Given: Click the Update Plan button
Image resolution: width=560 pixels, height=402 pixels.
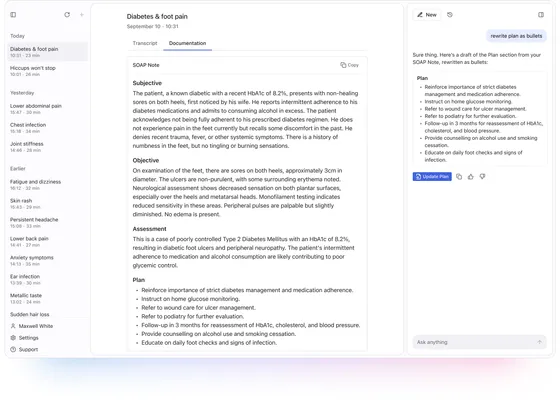Looking at the screenshot, I should pyautogui.click(x=432, y=177).
